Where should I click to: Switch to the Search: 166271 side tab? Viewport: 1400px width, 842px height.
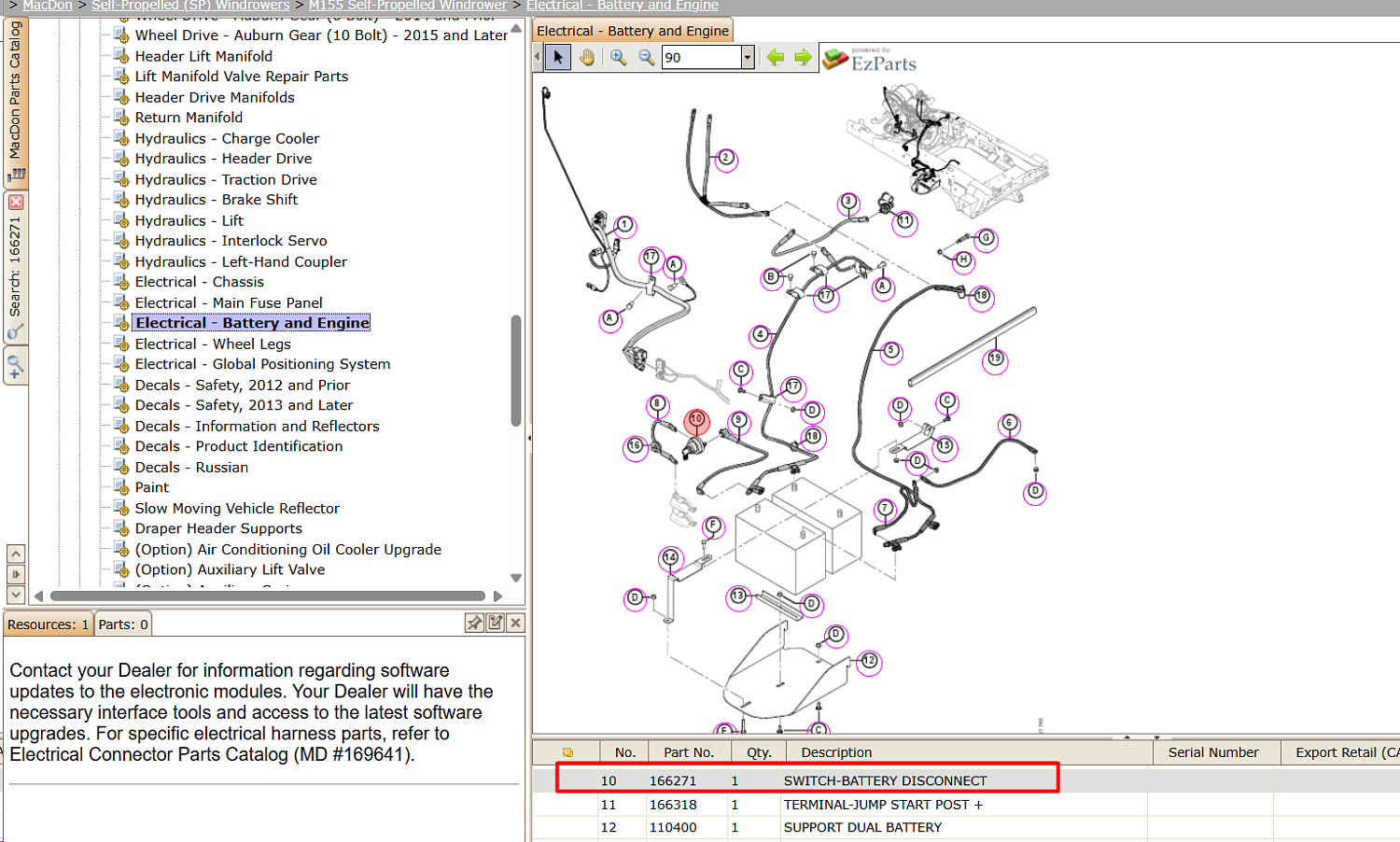coord(15,267)
